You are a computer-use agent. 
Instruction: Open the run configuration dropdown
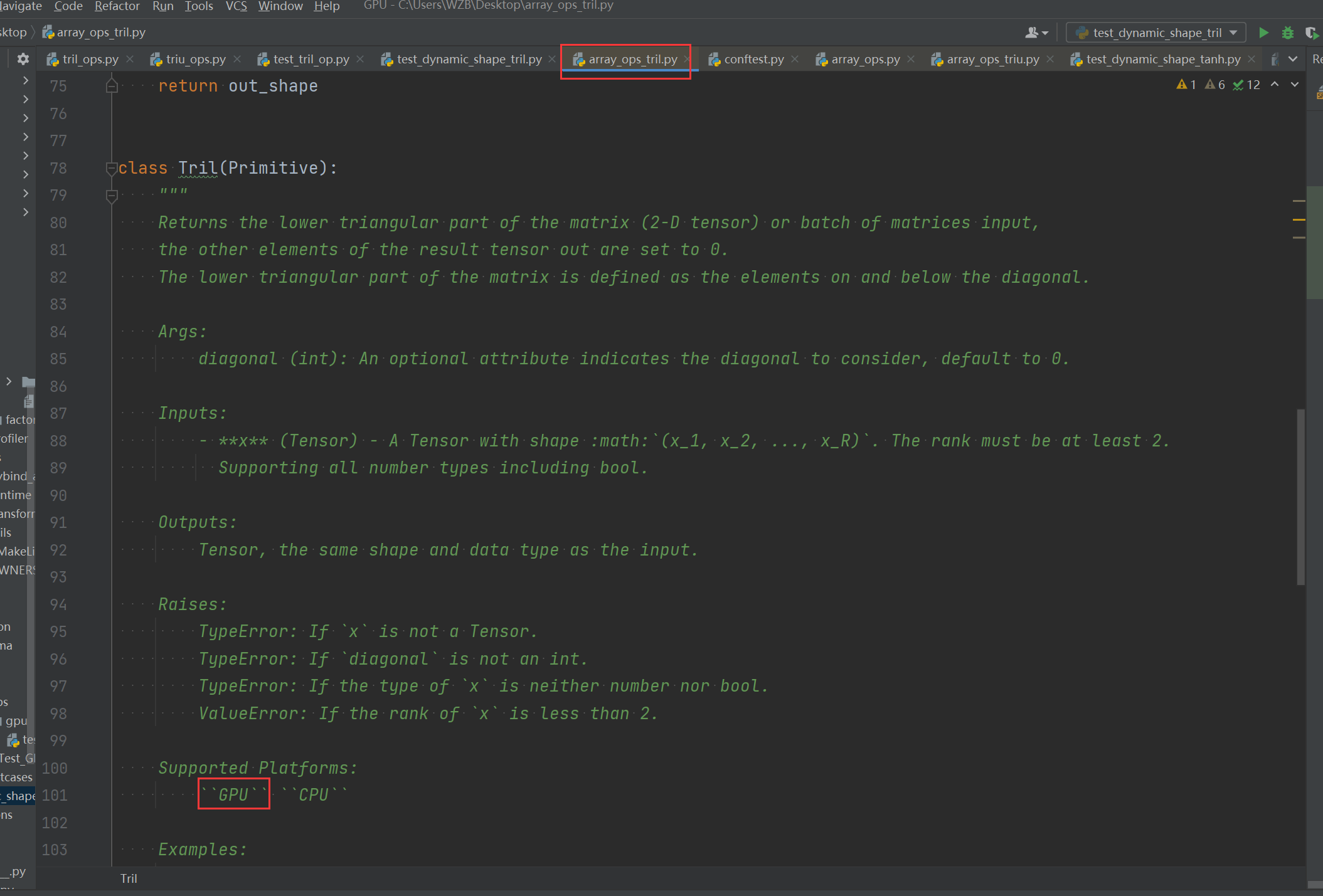pos(1156,33)
